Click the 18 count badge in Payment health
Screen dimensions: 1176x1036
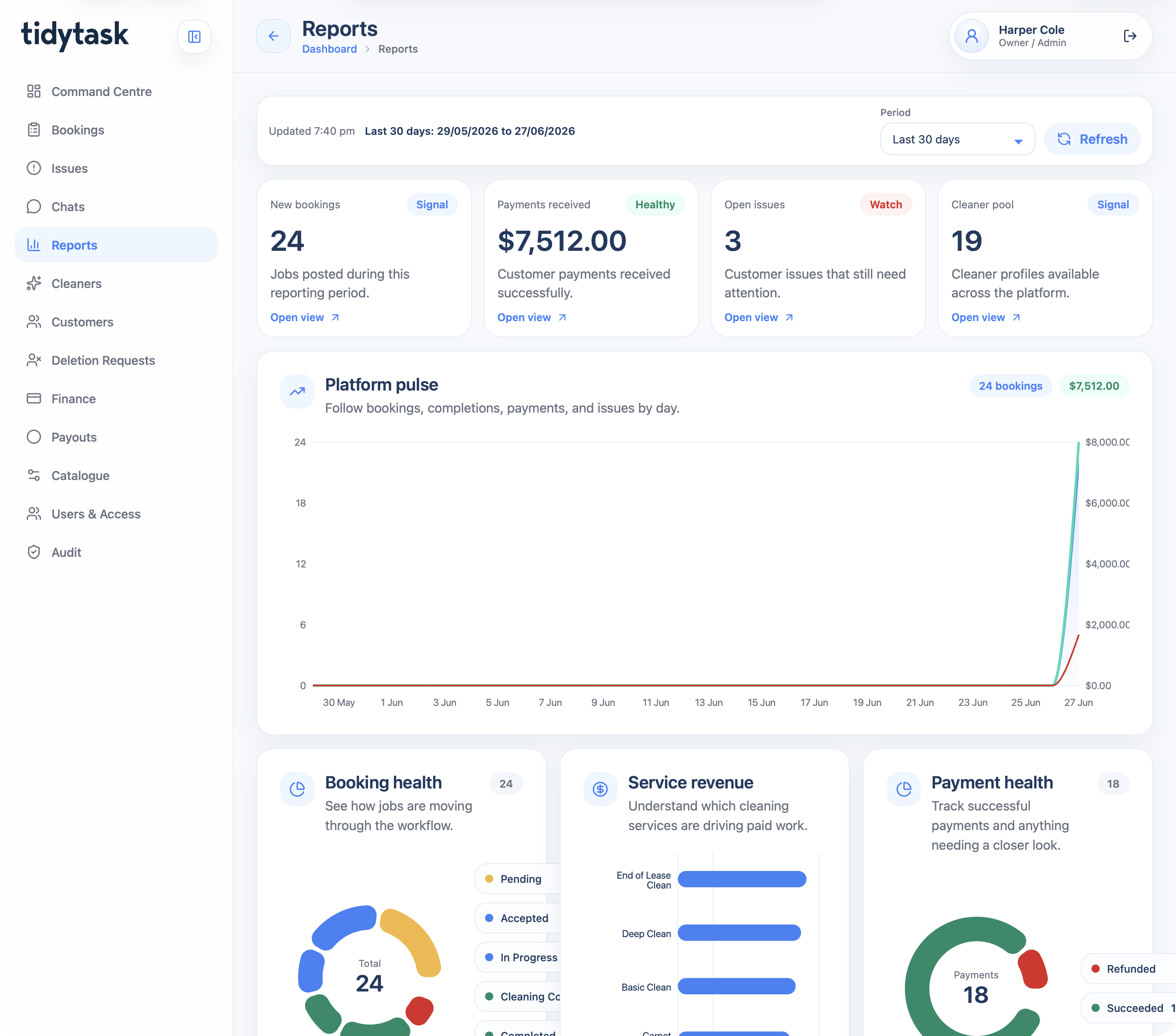(x=1113, y=783)
